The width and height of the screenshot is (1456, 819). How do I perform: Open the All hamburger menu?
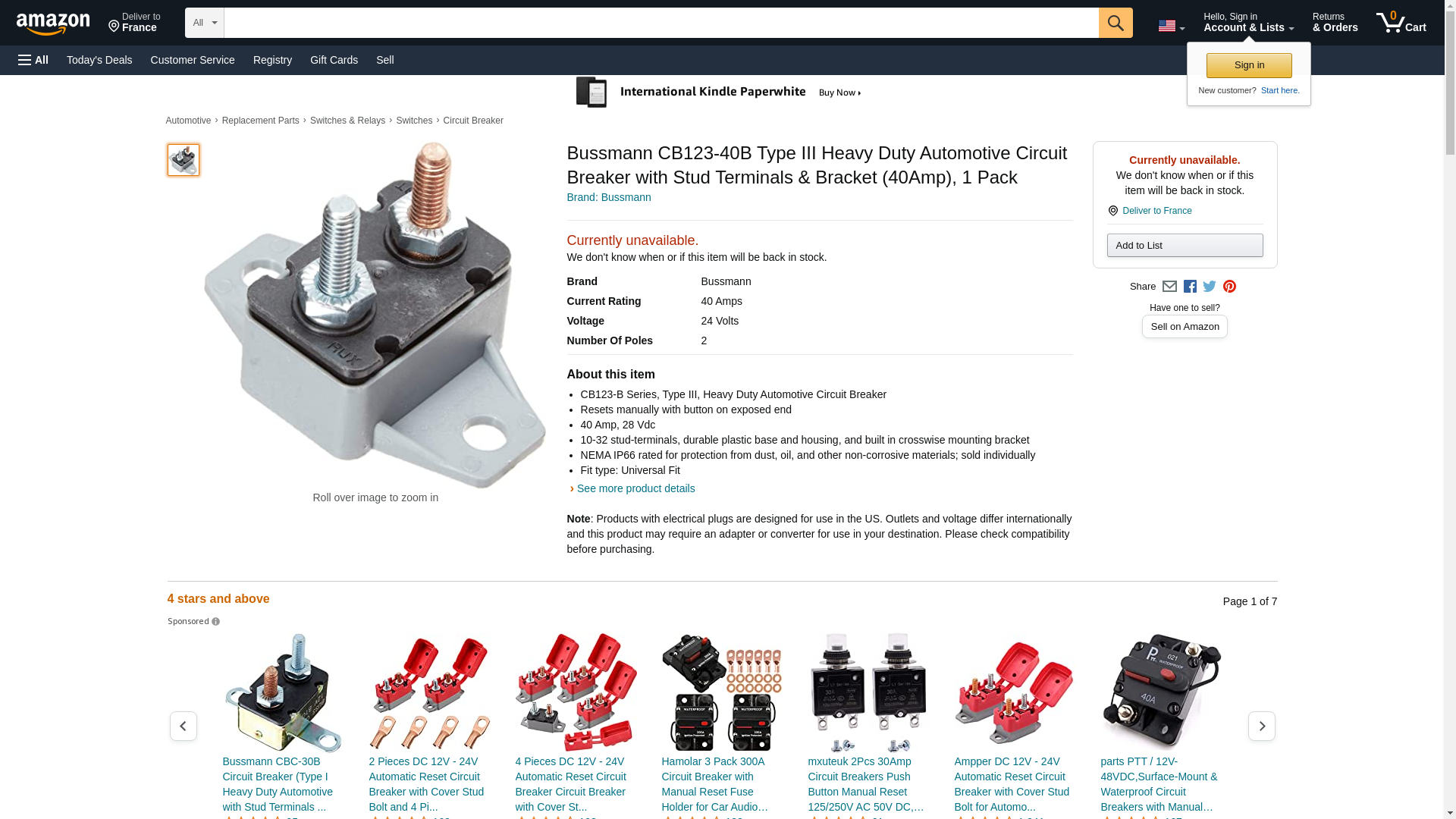click(x=33, y=60)
